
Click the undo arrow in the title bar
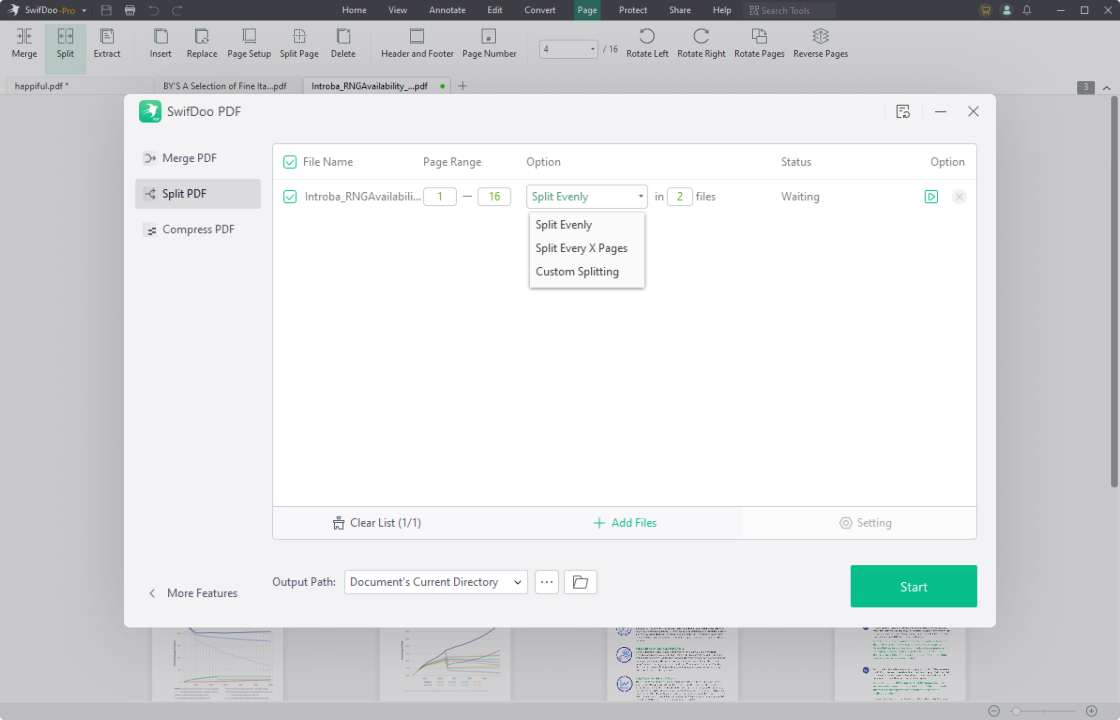point(154,10)
